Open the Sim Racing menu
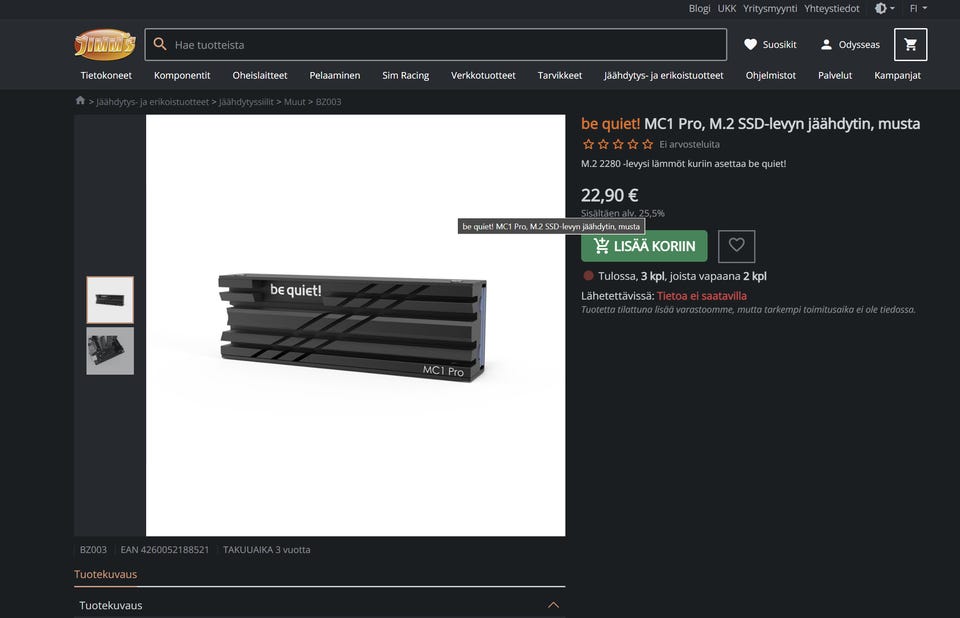Viewport: 960px width, 618px height. click(x=405, y=75)
